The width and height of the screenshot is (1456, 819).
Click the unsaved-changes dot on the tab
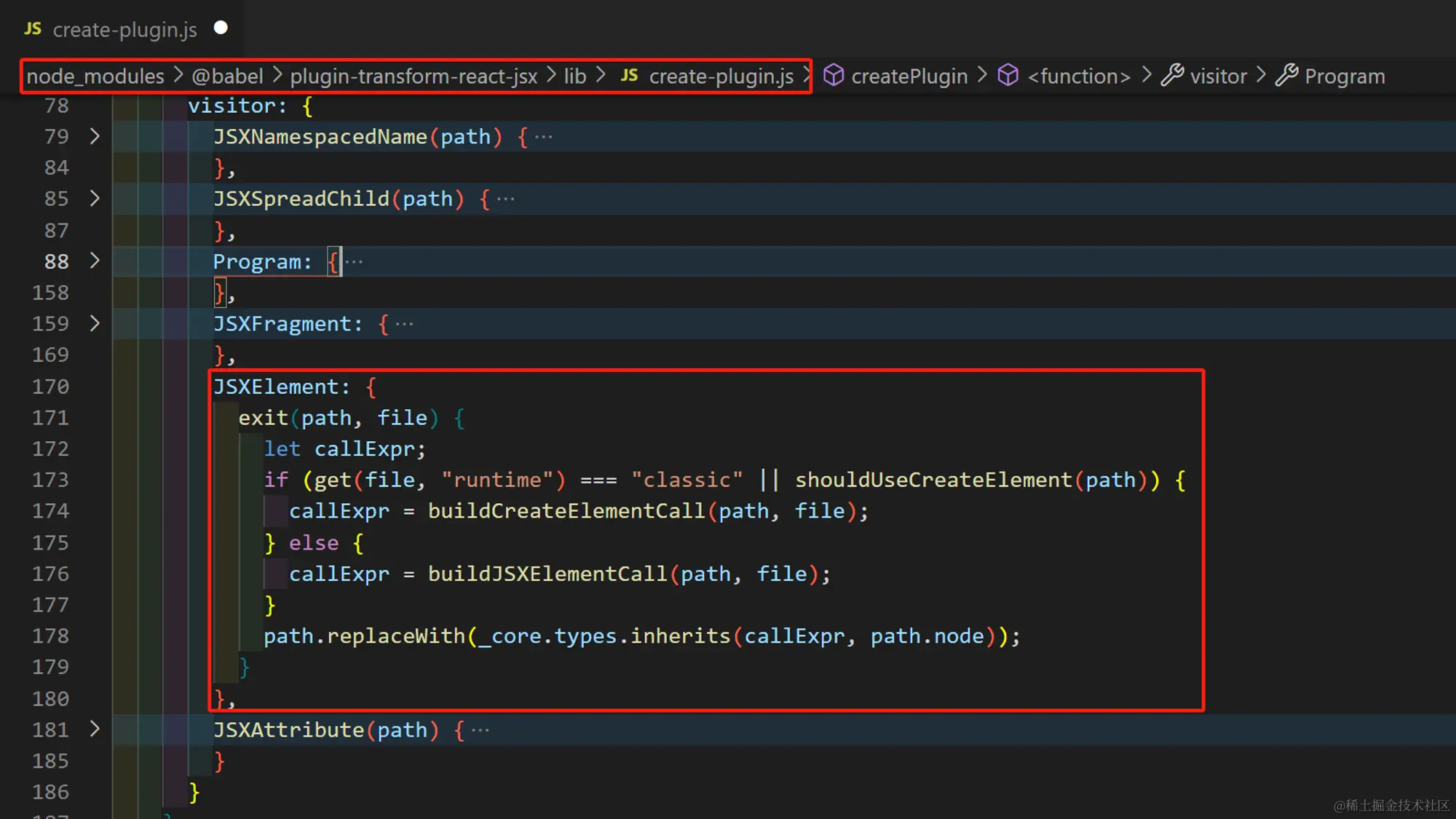[221, 28]
